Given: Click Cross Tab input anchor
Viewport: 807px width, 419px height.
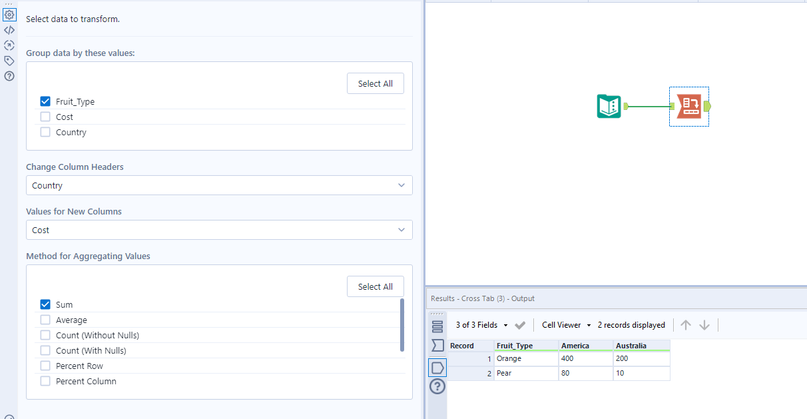Looking at the screenshot, I should click(672, 106).
